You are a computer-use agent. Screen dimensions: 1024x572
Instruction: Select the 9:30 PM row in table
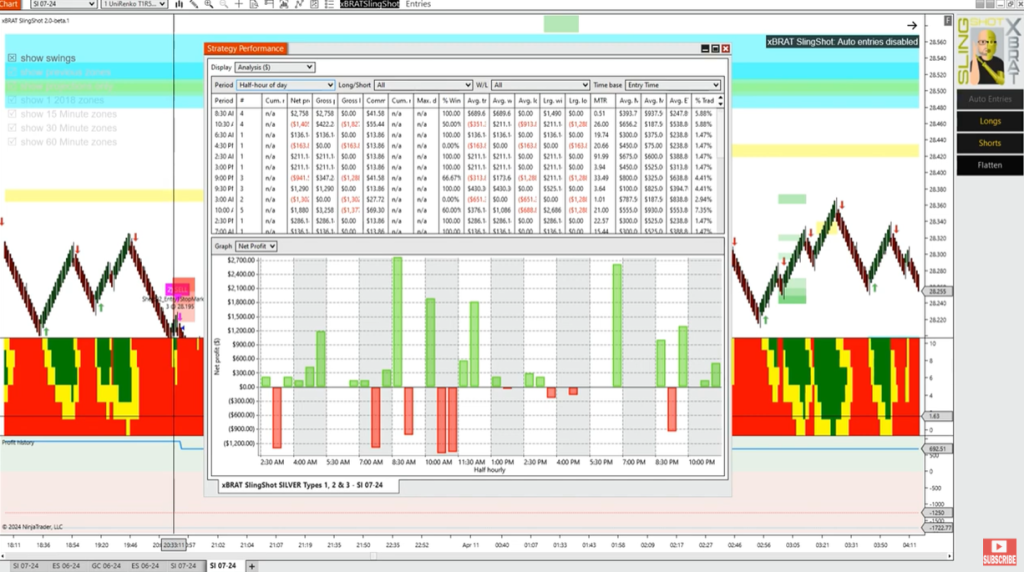465,189
